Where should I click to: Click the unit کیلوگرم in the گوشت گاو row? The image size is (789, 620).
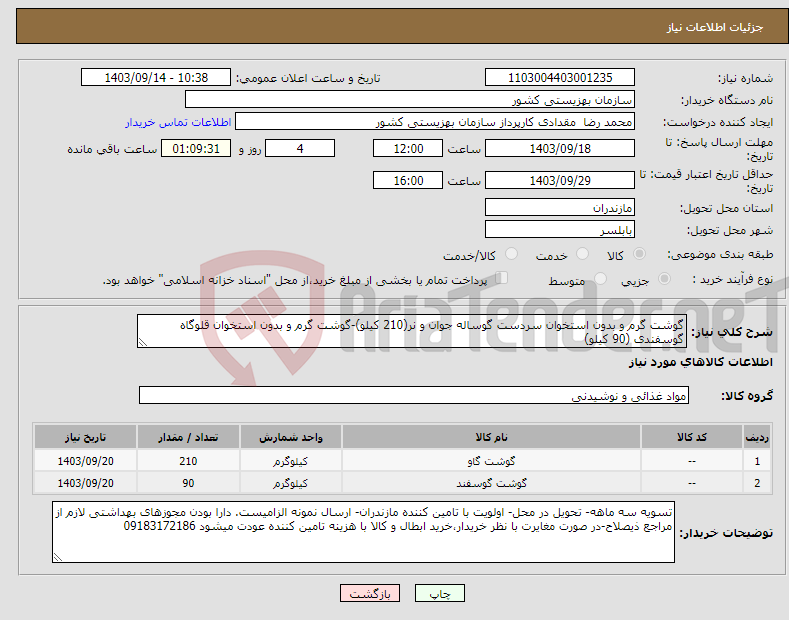click(x=290, y=460)
